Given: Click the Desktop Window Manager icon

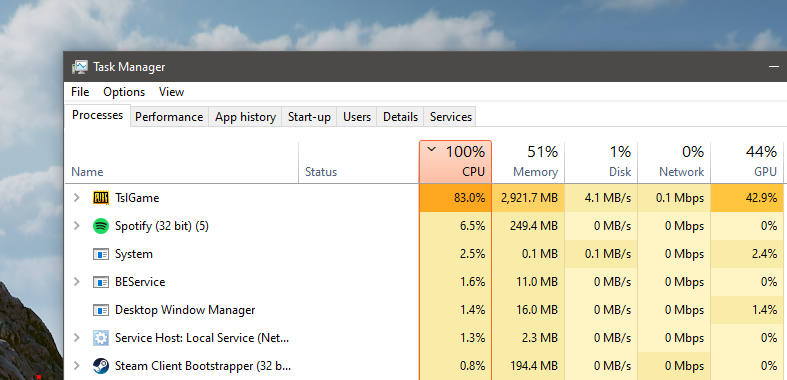Looking at the screenshot, I should coord(101,310).
